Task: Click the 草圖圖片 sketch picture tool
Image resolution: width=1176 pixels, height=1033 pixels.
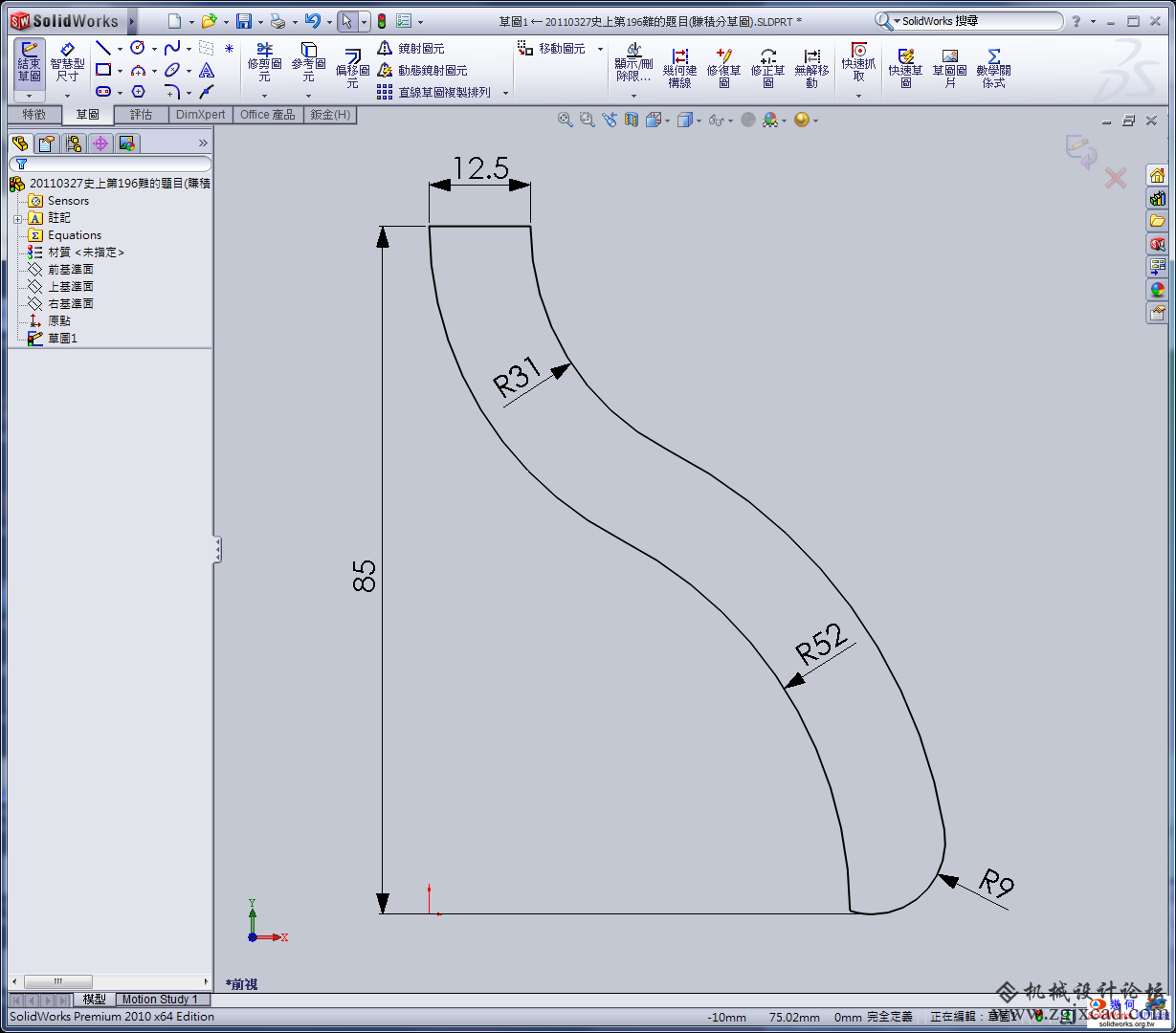Action: tap(949, 67)
